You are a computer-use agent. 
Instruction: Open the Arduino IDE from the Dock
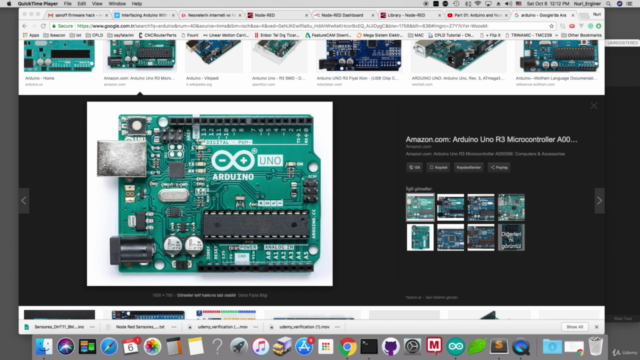click(456, 347)
